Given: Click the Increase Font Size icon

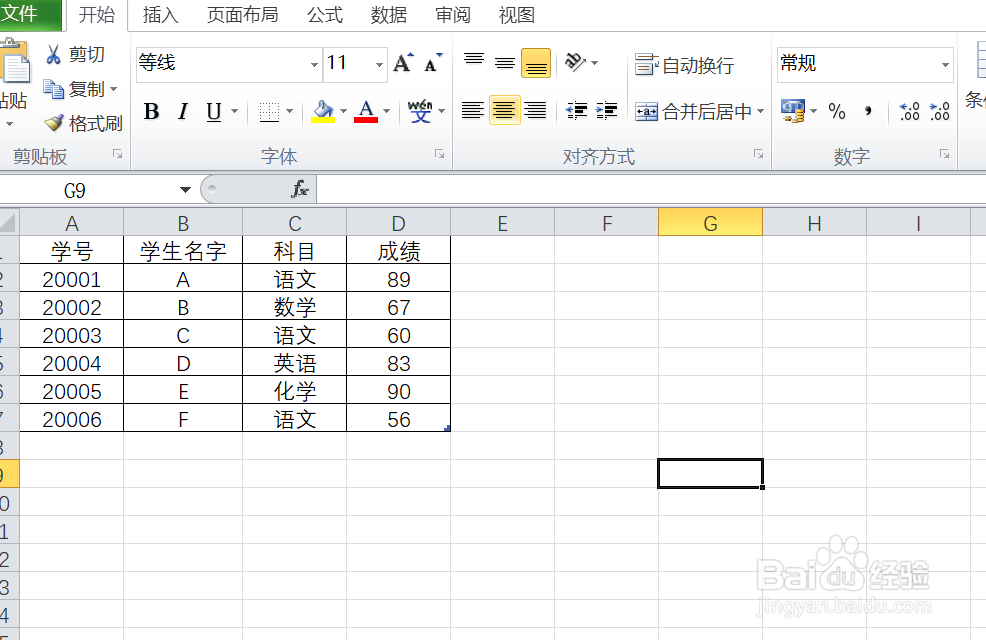Looking at the screenshot, I should (400, 62).
